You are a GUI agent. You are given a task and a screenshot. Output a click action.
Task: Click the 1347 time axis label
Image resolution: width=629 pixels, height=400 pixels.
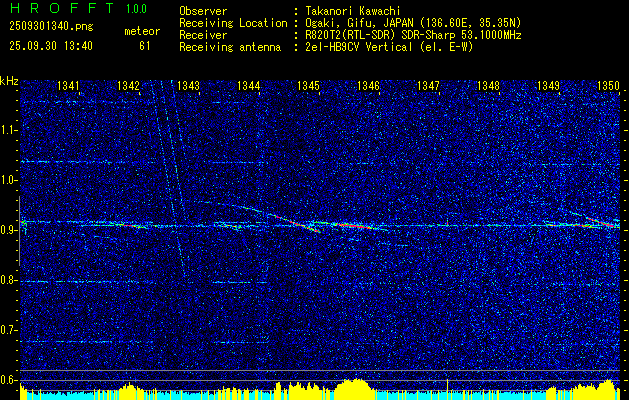pyautogui.click(x=428, y=85)
